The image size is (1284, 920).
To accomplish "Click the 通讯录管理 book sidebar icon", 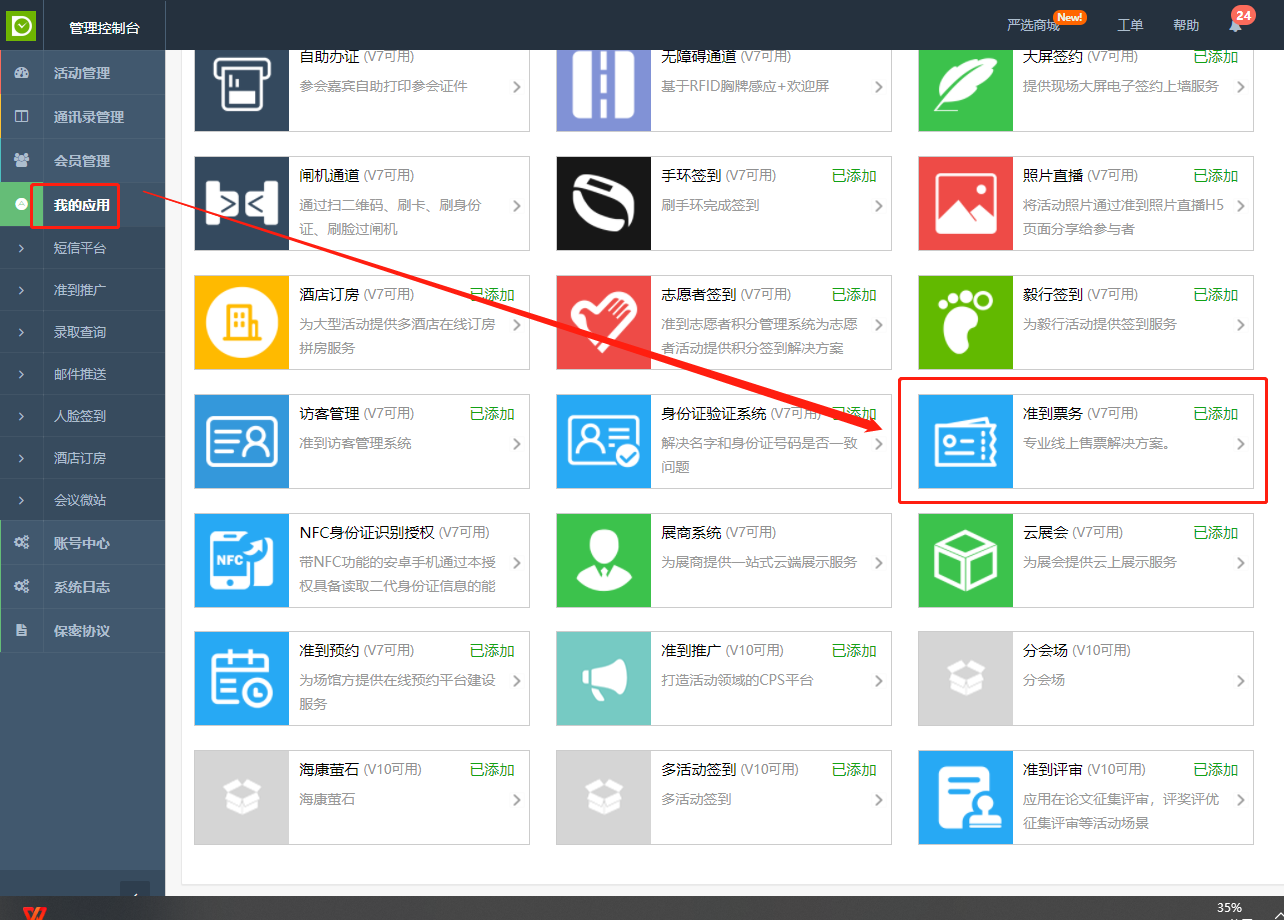I will [x=21, y=117].
